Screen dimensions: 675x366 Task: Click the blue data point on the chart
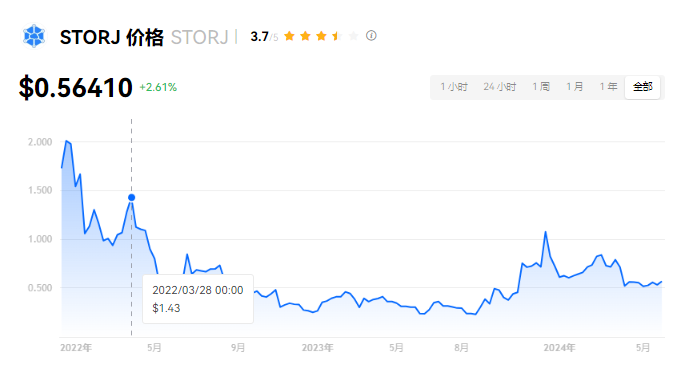pyautogui.click(x=131, y=197)
